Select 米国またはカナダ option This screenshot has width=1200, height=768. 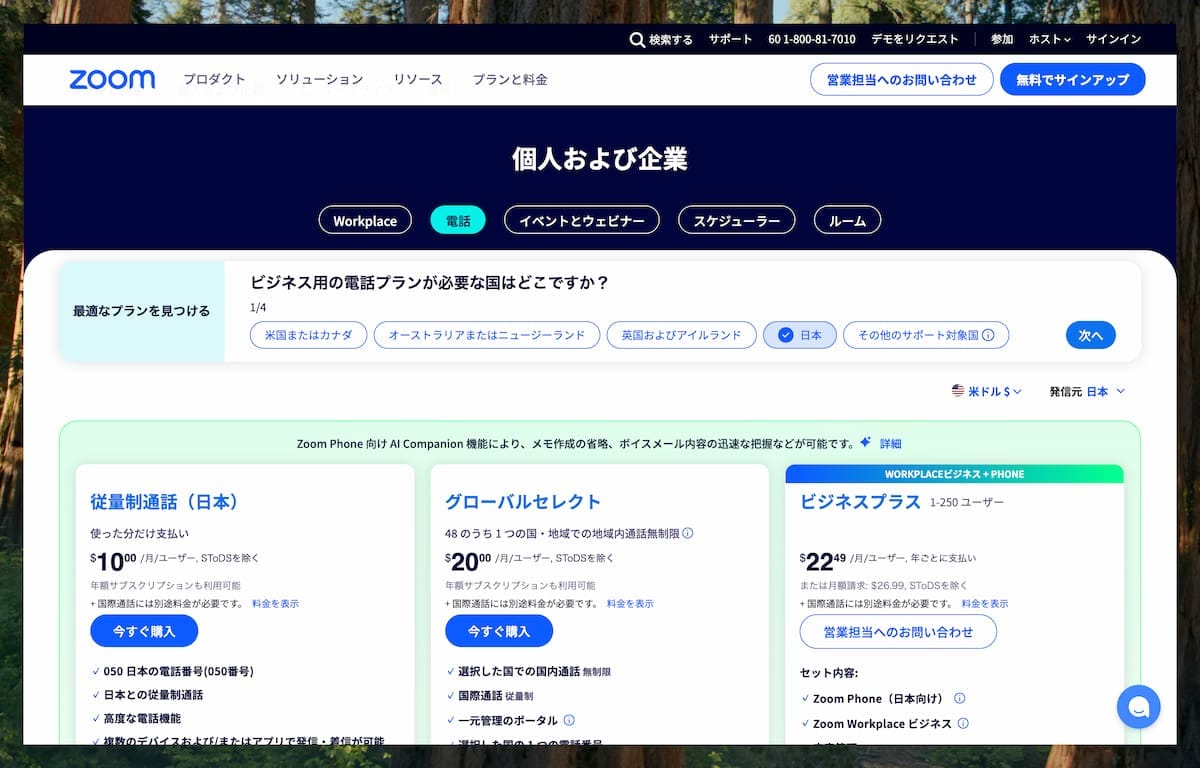click(x=309, y=335)
